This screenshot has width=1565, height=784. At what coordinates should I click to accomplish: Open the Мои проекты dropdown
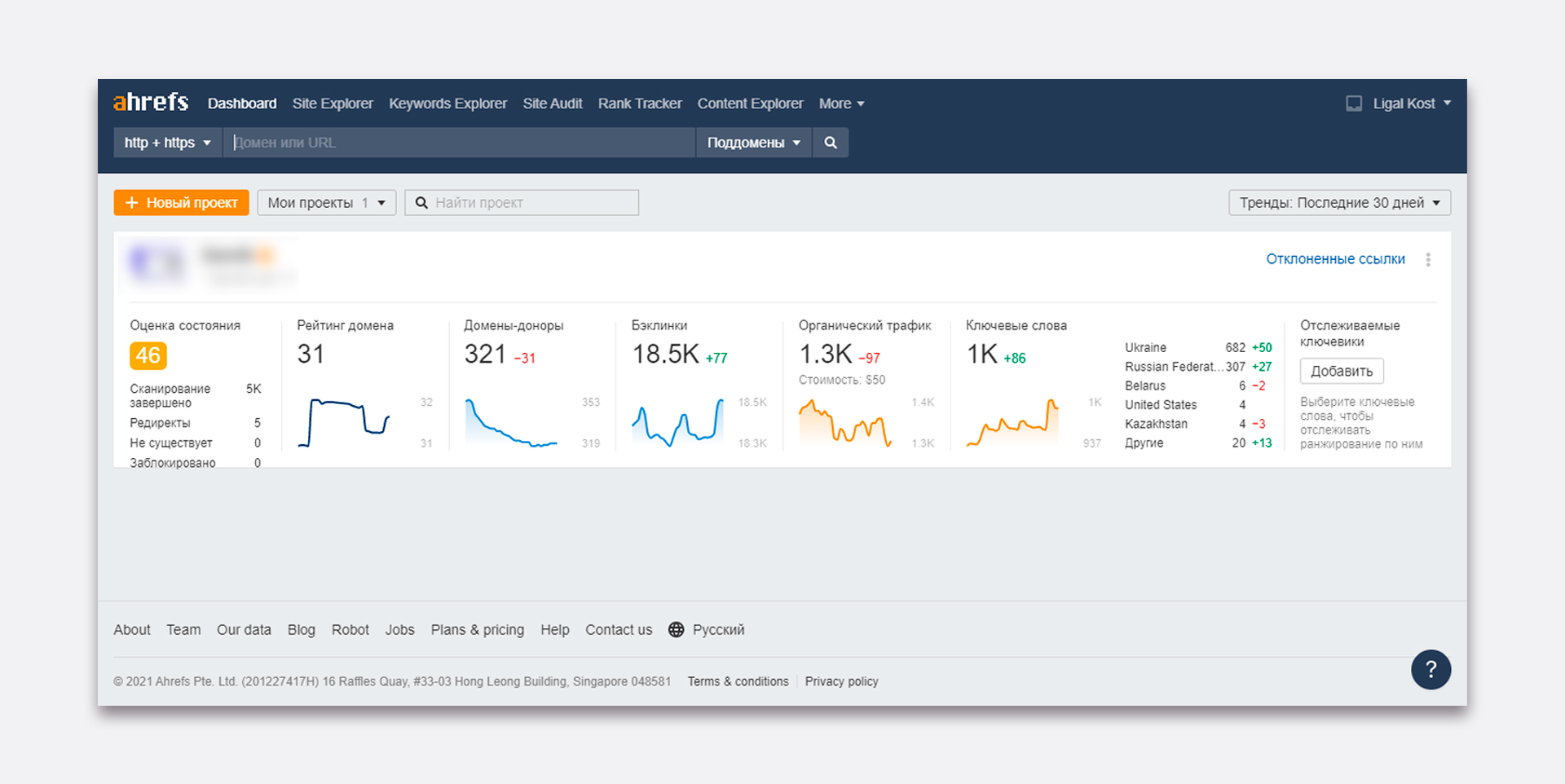tap(326, 203)
